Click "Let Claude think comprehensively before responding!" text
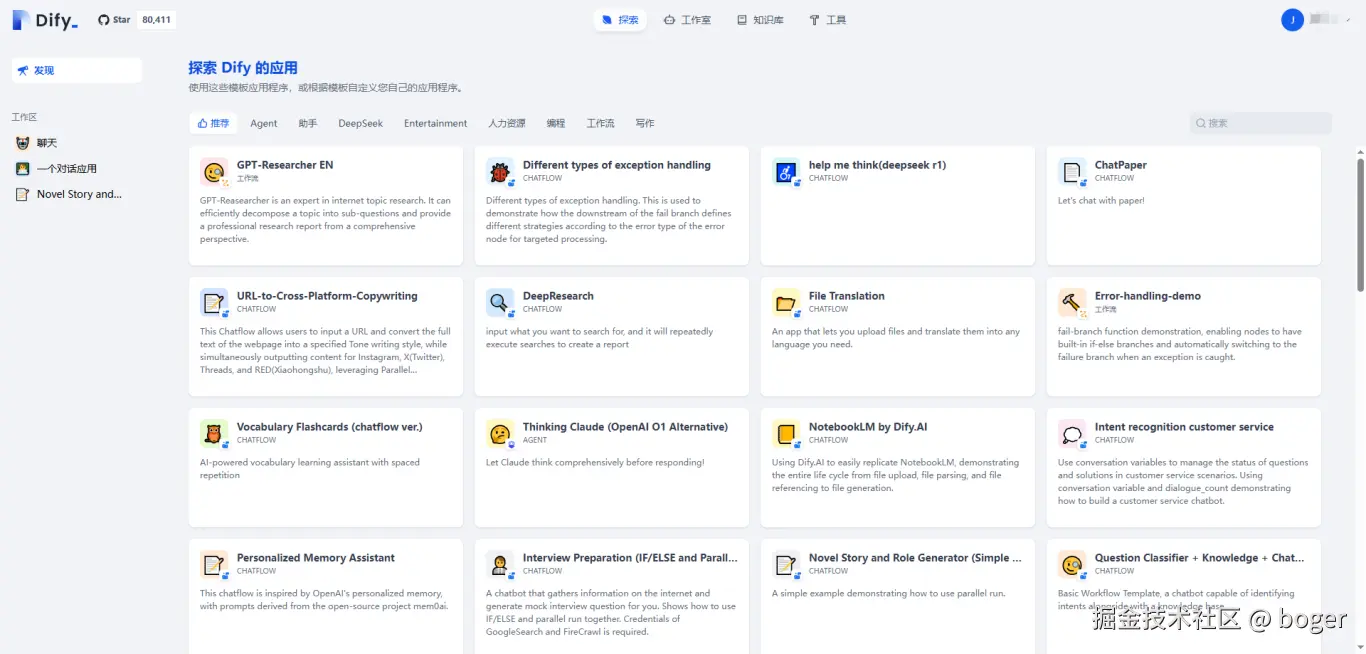 (x=595, y=463)
